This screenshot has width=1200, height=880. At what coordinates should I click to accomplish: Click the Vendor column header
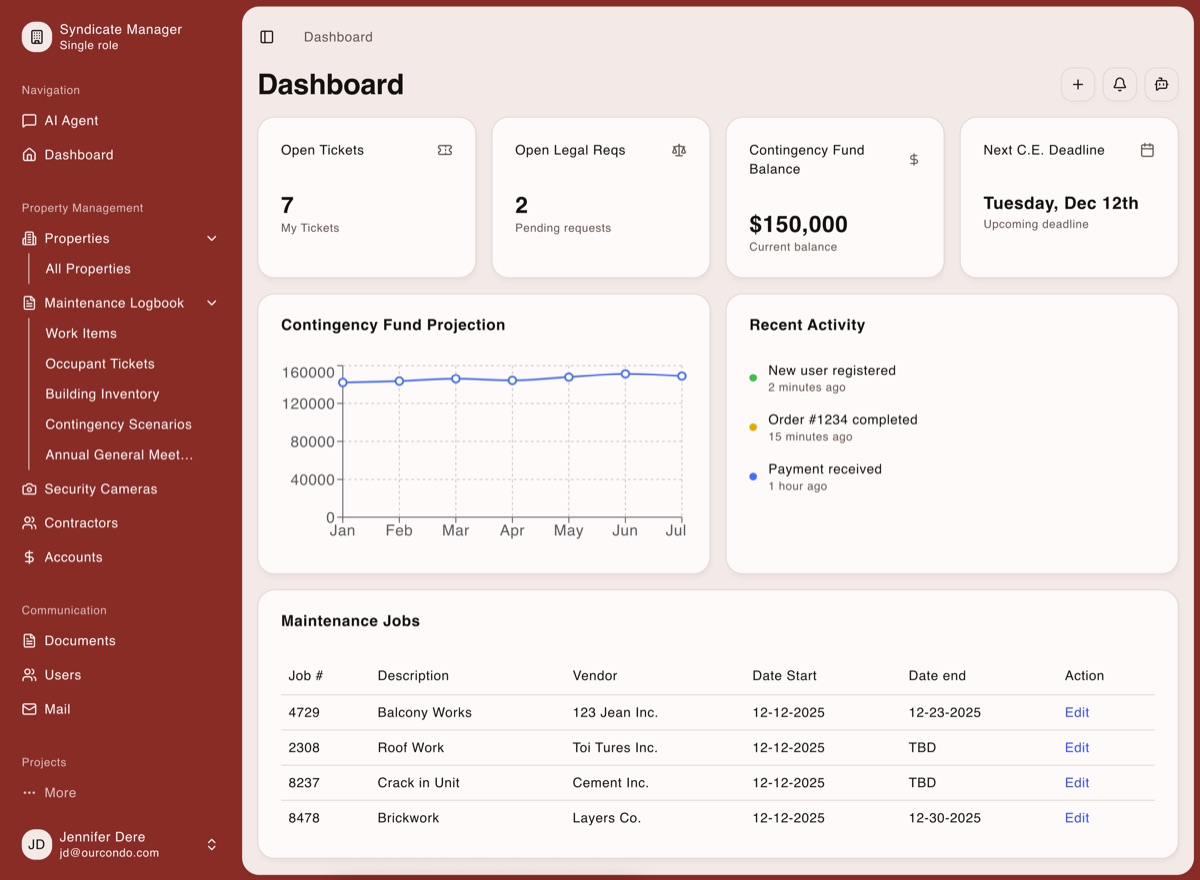tap(595, 676)
